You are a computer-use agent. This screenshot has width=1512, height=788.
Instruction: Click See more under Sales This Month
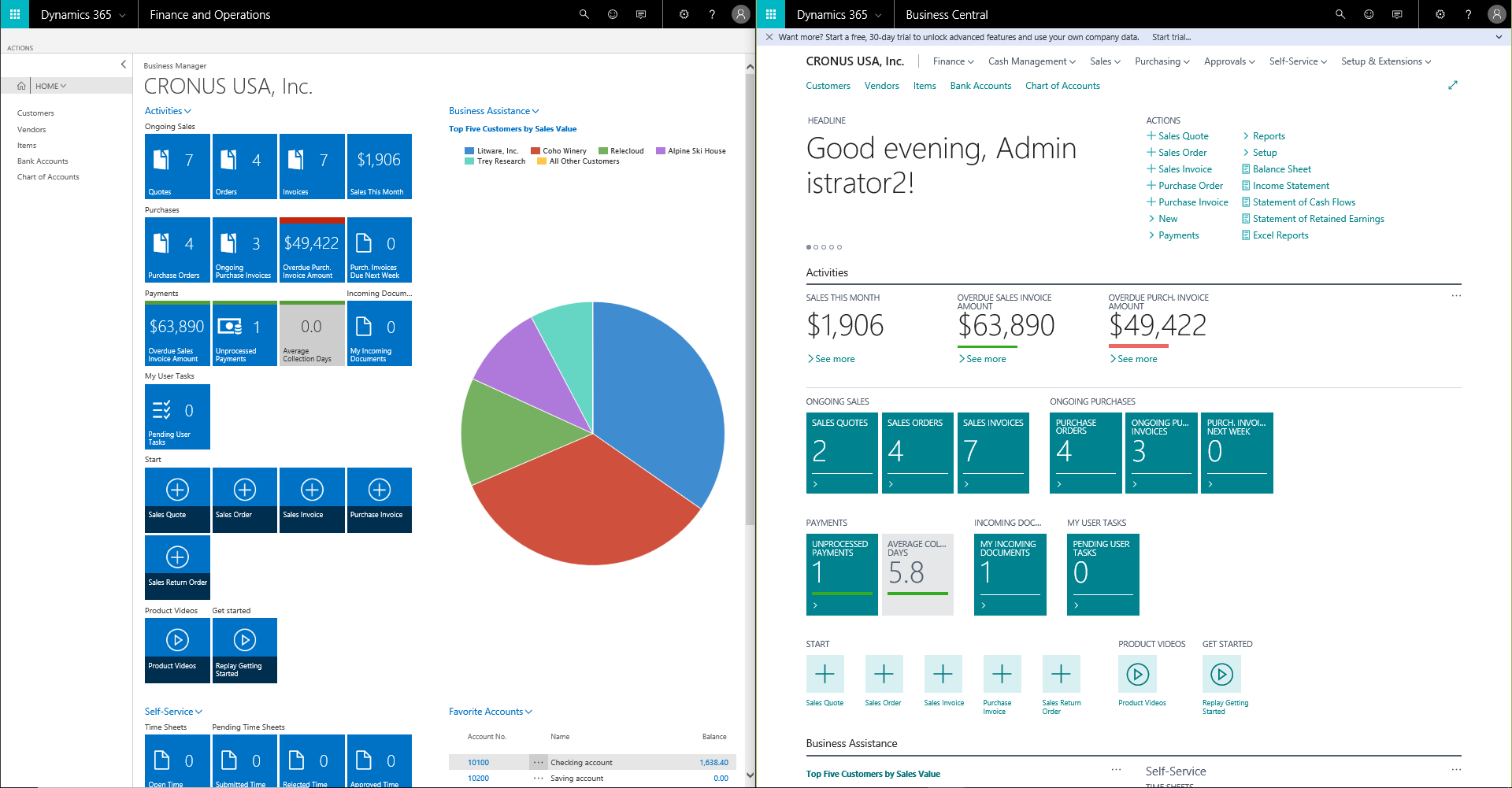coord(831,359)
